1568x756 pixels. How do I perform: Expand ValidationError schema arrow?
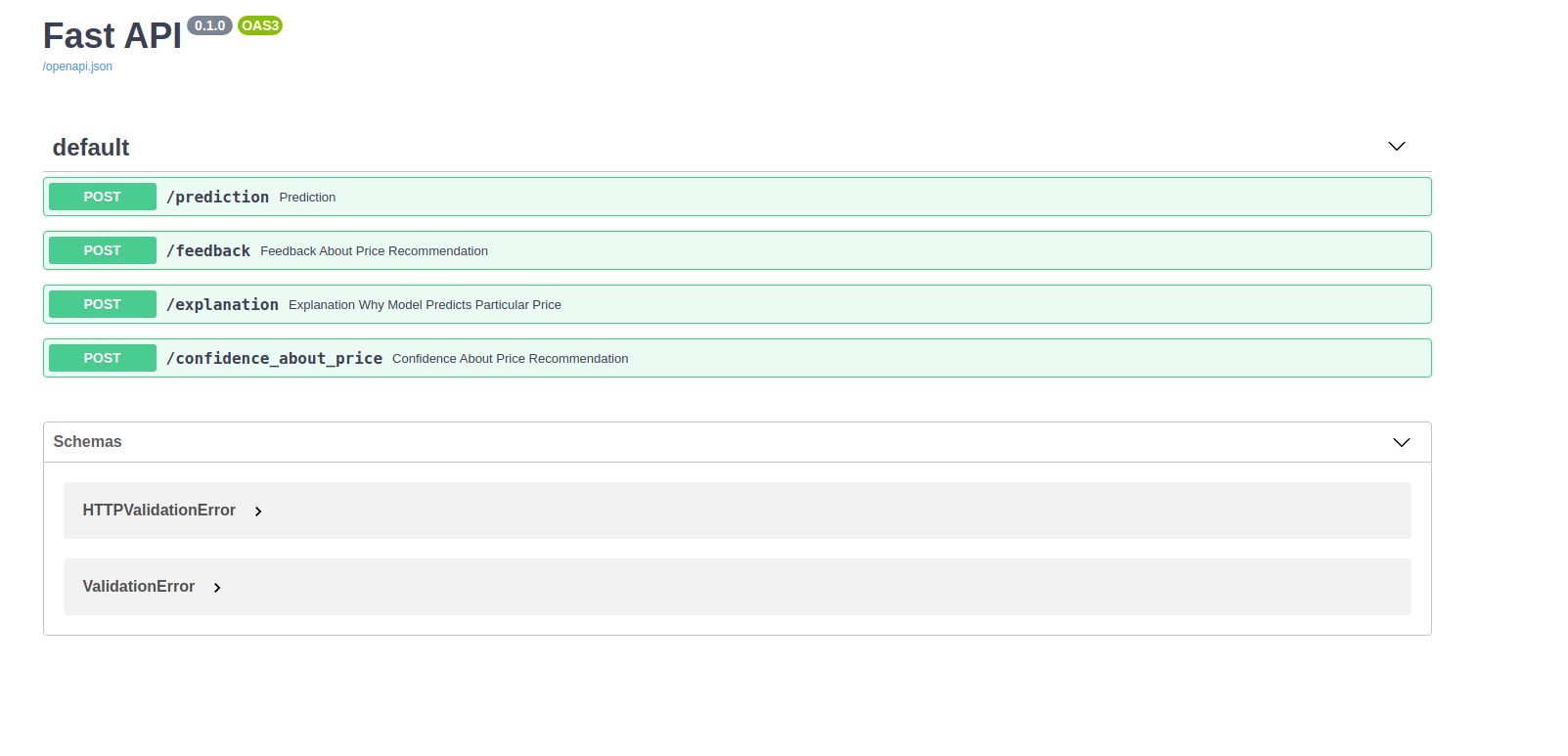217,588
